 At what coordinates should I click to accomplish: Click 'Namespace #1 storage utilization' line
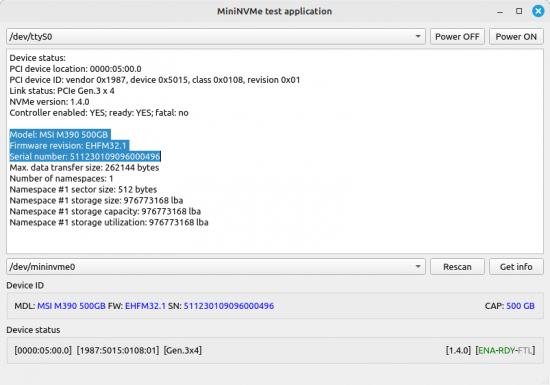(x=109, y=222)
